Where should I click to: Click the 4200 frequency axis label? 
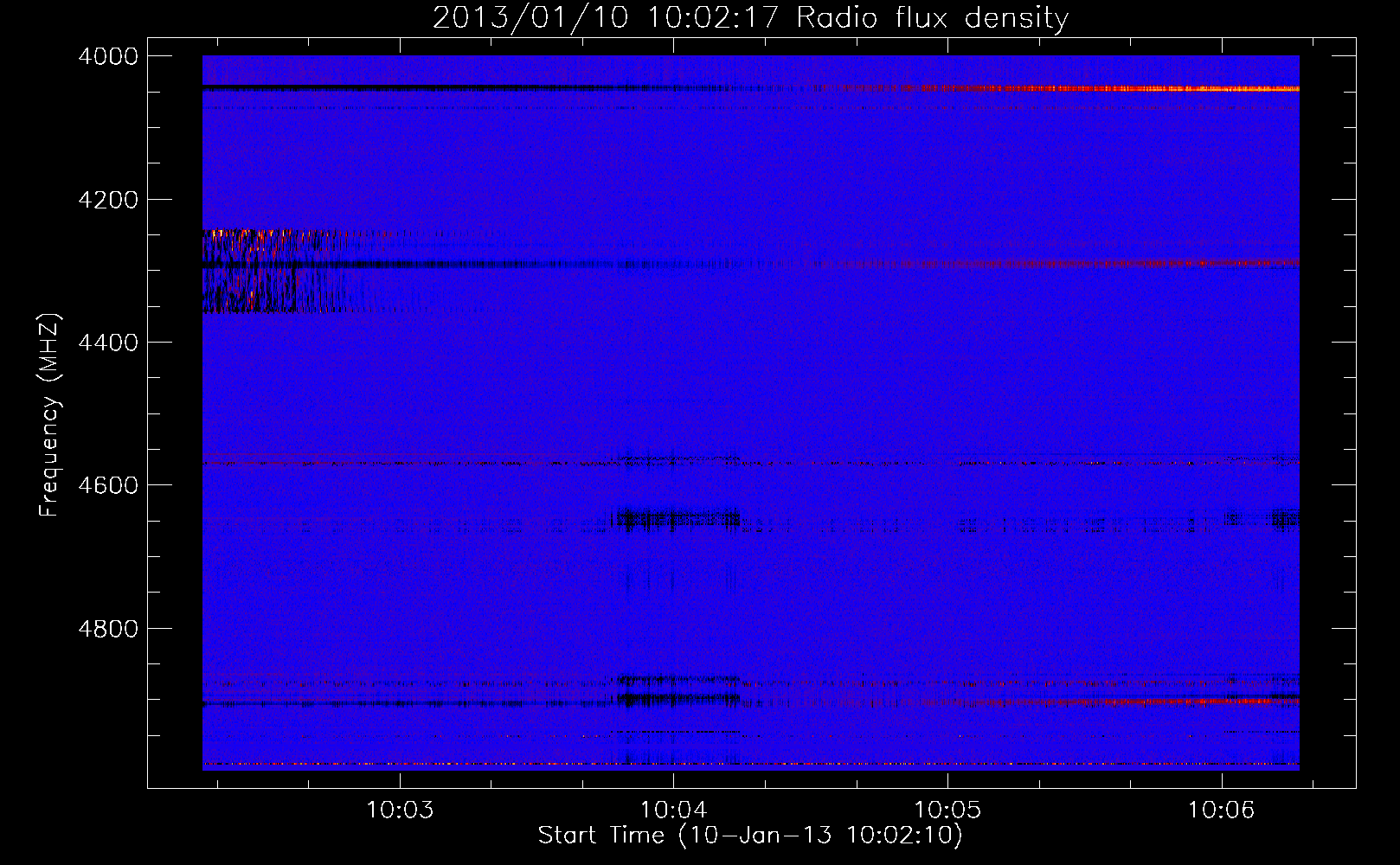pos(108,200)
